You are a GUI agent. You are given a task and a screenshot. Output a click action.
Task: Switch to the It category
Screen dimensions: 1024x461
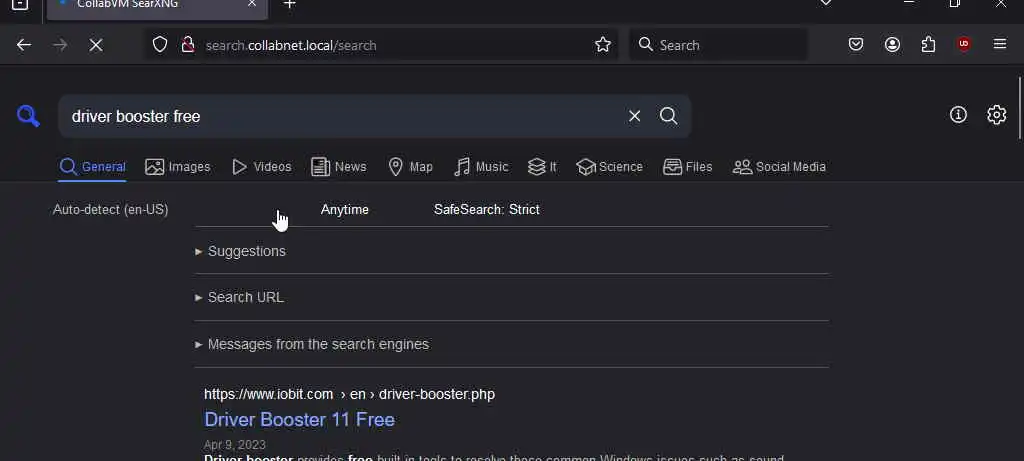542,167
